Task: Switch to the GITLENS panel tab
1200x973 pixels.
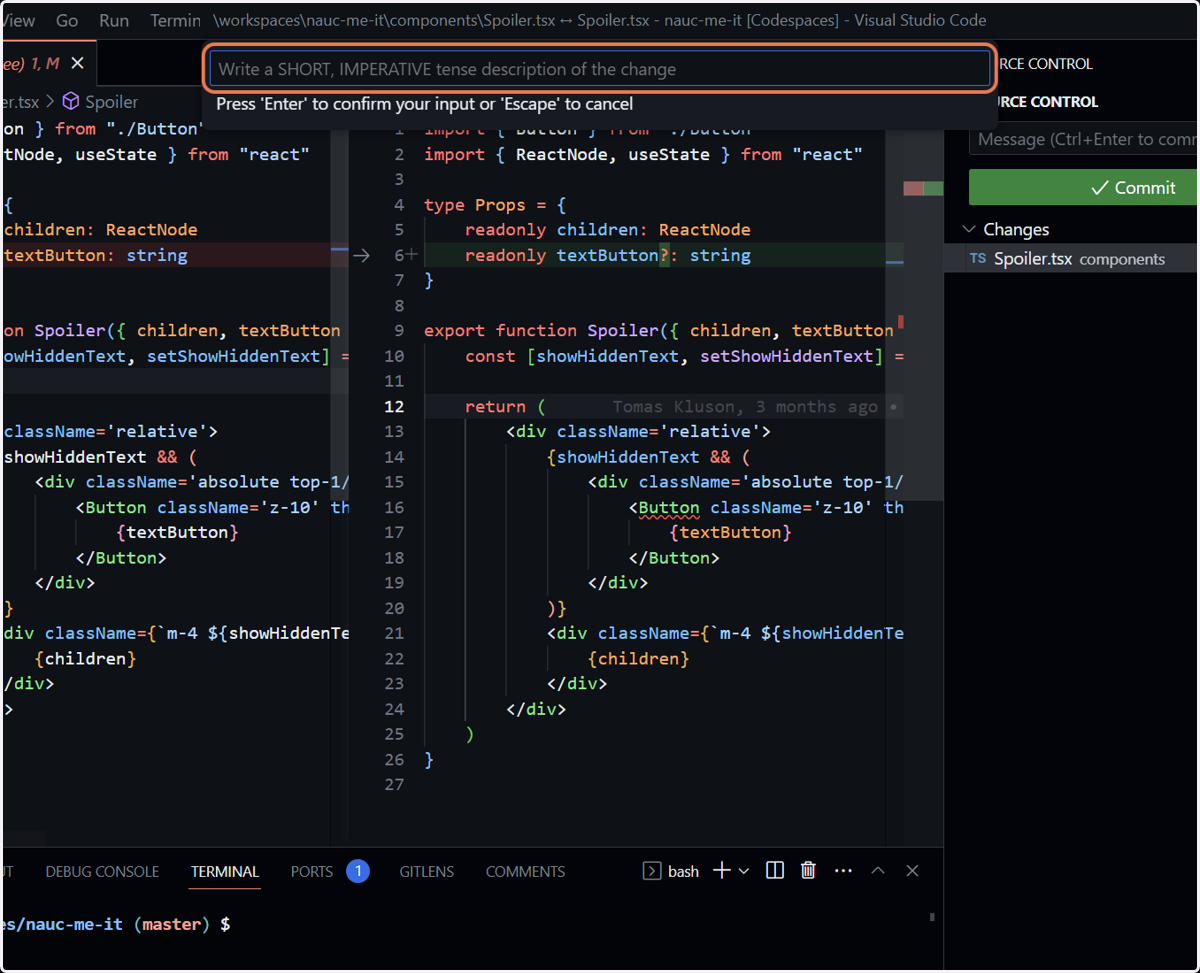Action: (427, 871)
